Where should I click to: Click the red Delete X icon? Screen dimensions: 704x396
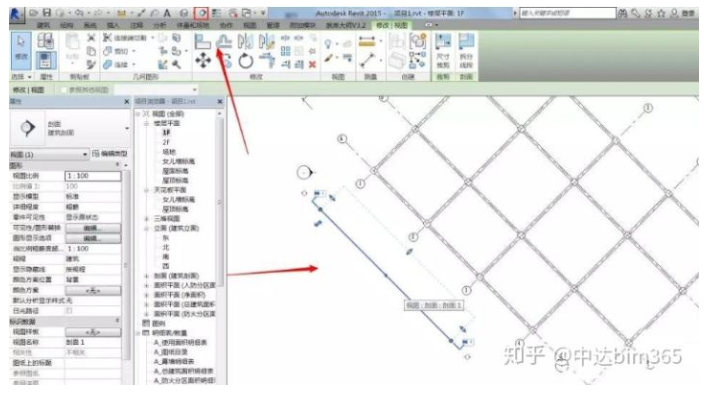(x=312, y=65)
